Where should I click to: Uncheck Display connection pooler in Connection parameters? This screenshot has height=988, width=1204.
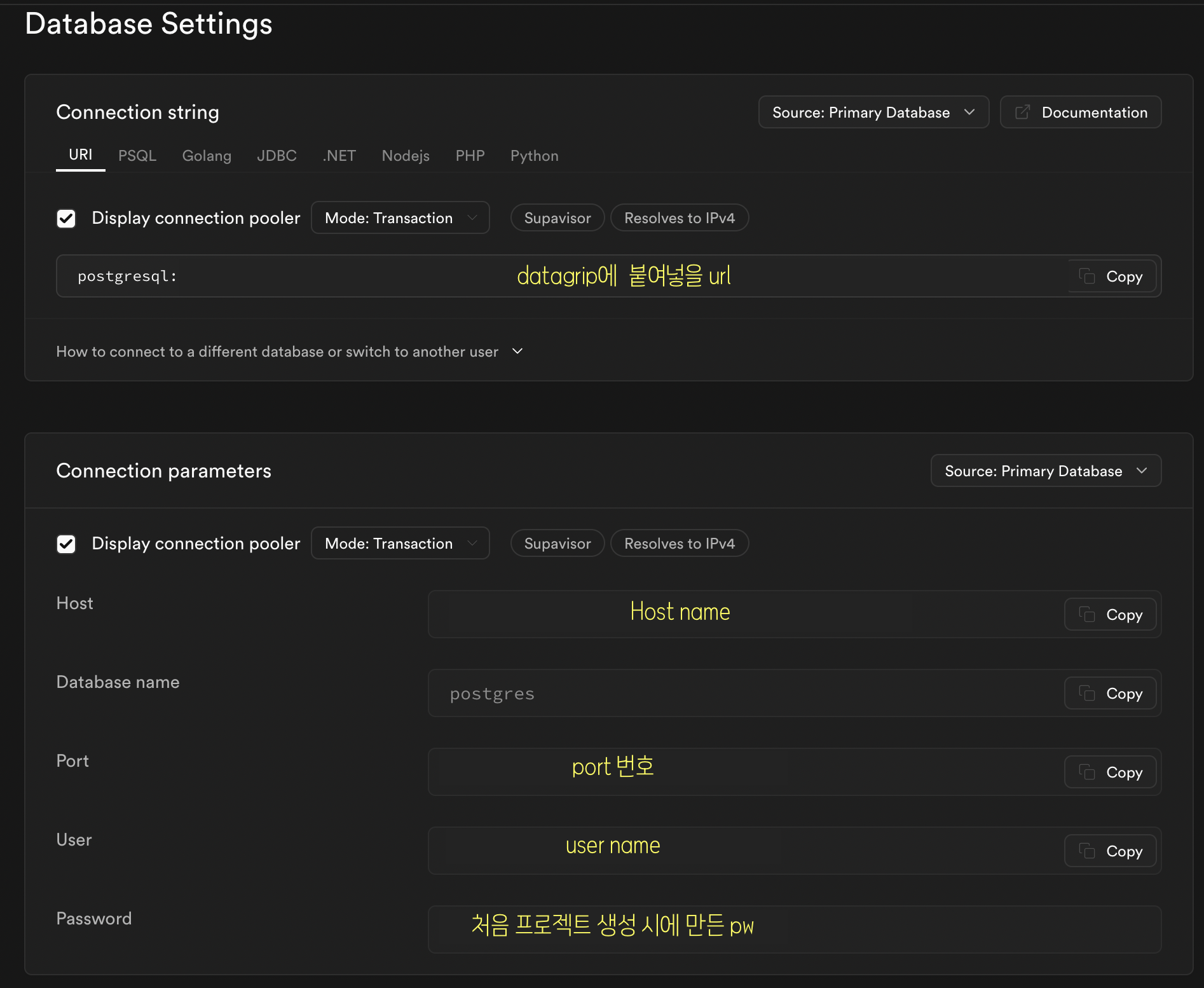[66, 544]
